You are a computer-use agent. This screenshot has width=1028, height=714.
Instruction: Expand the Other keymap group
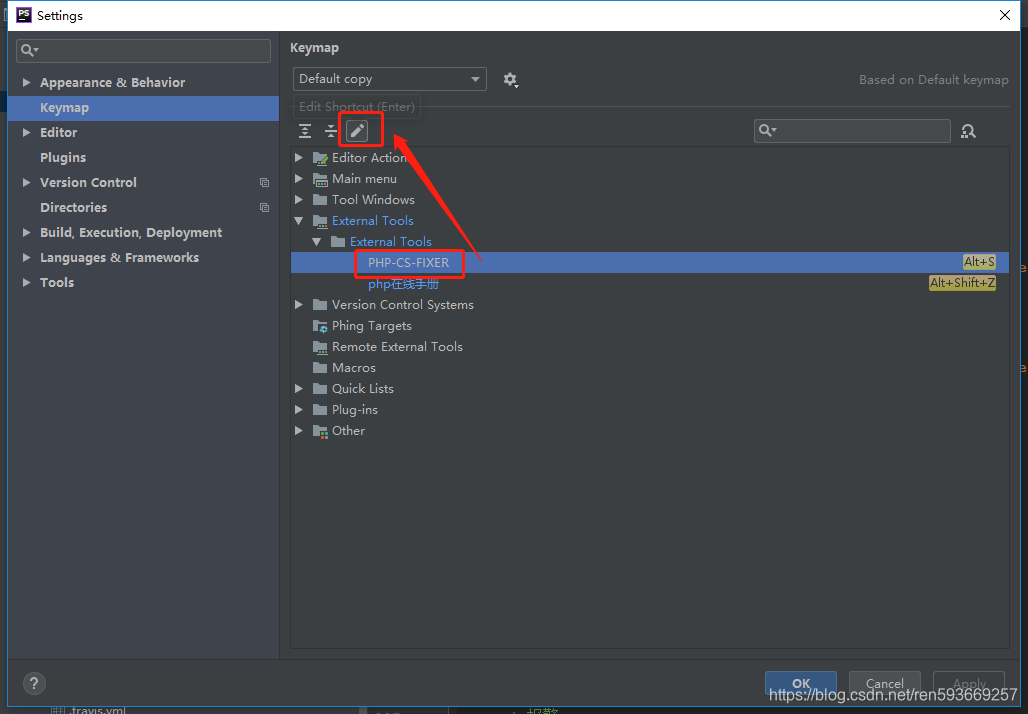point(299,430)
